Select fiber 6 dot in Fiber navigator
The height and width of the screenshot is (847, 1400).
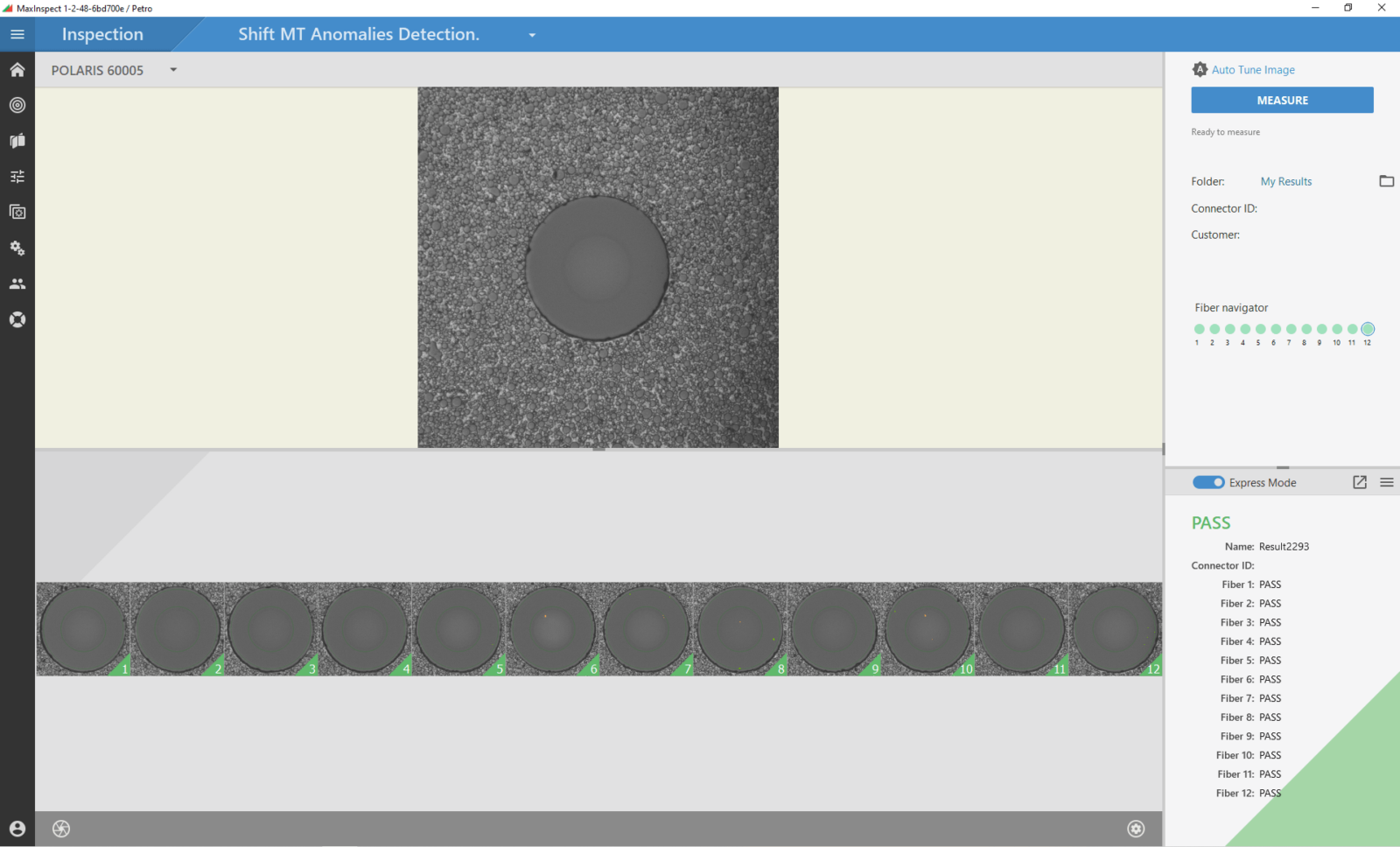click(x=1276, y=329)
